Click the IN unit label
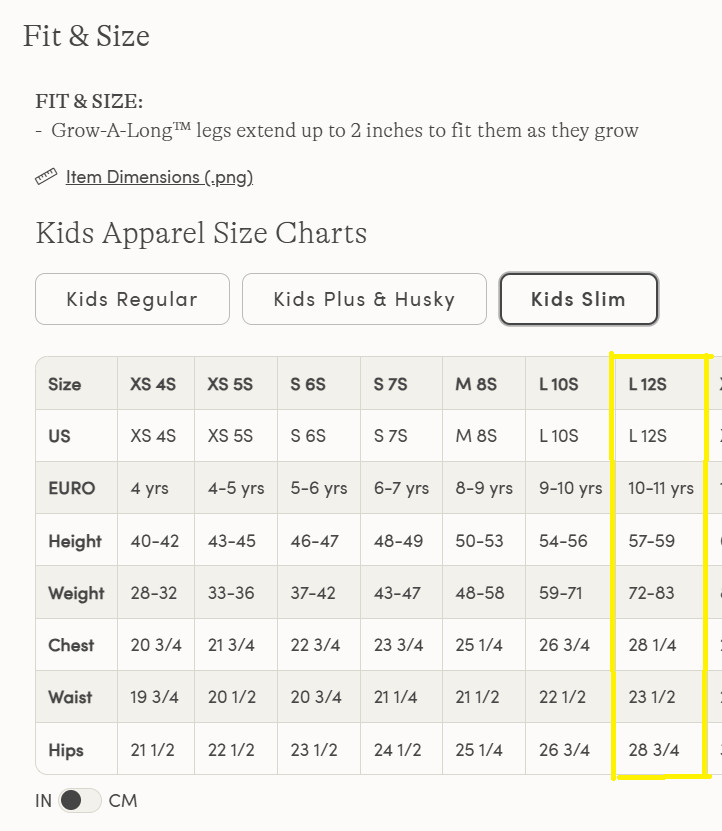Screen dimensions: 722x831 pos(43,800)
